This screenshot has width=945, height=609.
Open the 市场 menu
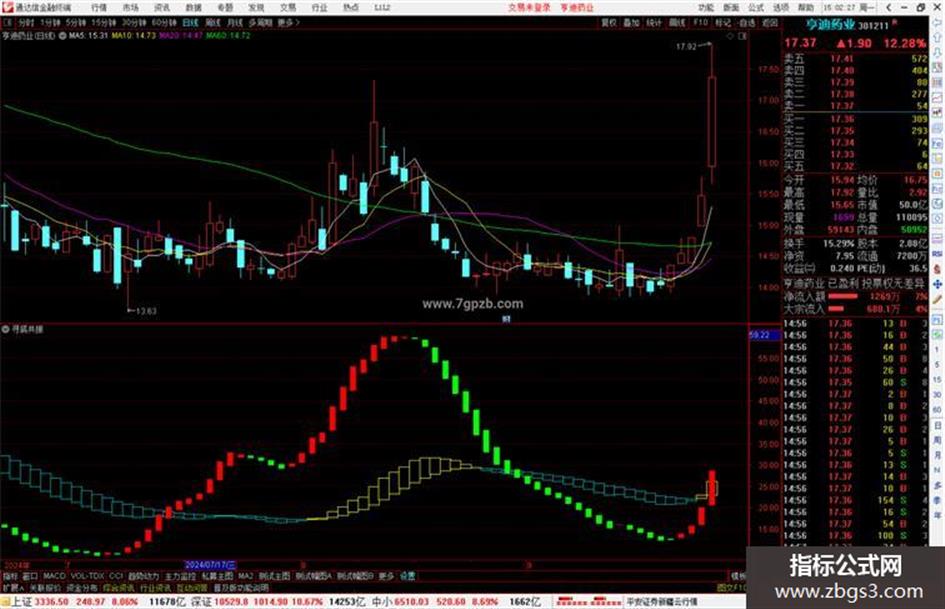pyautogui.click(x=130, y=7)
